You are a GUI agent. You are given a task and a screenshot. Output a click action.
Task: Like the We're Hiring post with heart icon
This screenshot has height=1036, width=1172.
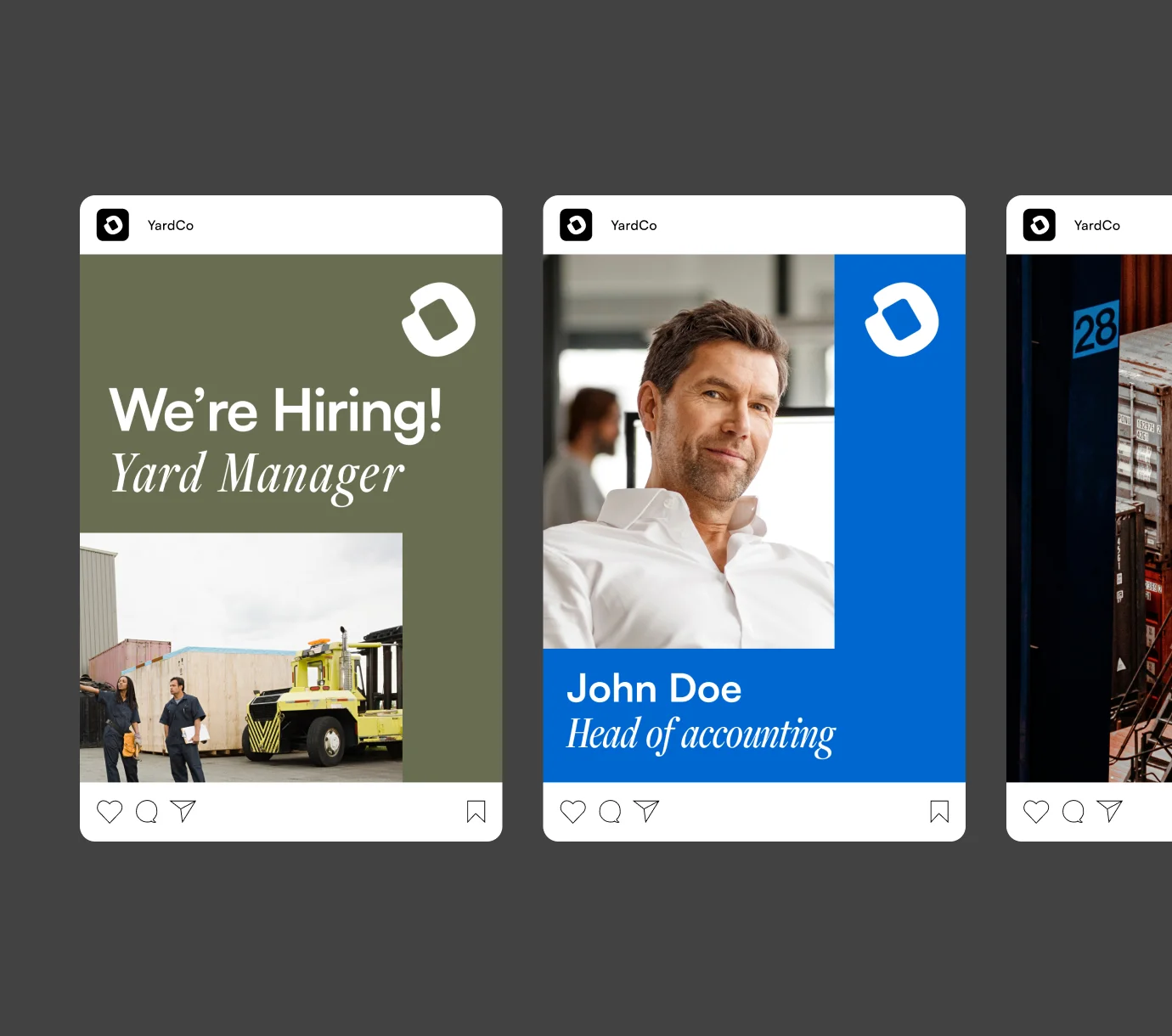[x=110, y=812]
